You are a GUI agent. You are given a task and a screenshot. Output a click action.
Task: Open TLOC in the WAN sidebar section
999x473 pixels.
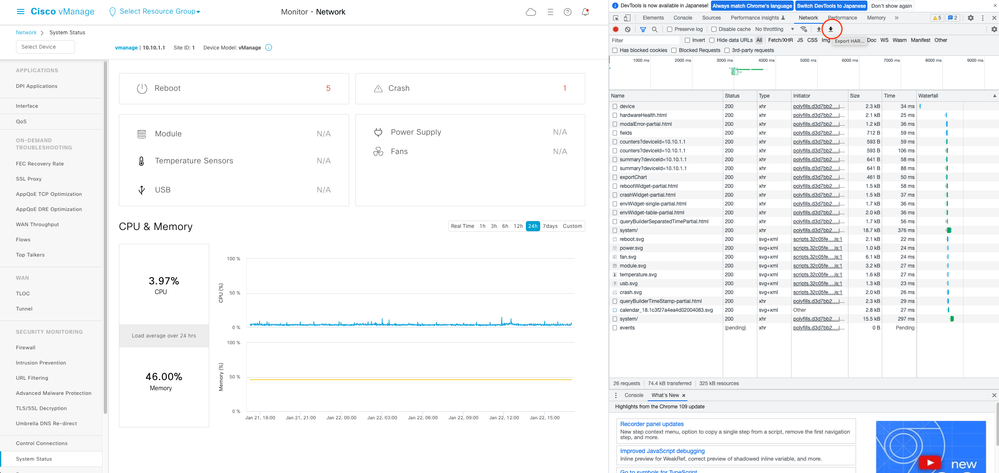pos(23,293)
